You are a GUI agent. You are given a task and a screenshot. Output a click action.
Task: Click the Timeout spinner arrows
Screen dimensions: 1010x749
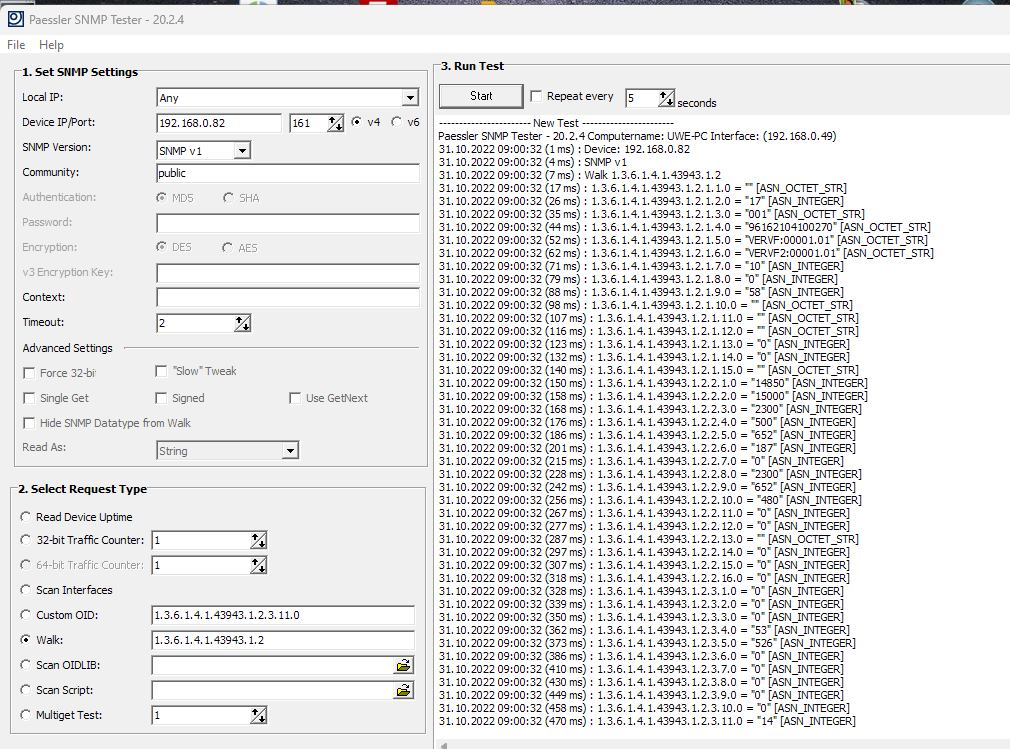click(242, 323)
